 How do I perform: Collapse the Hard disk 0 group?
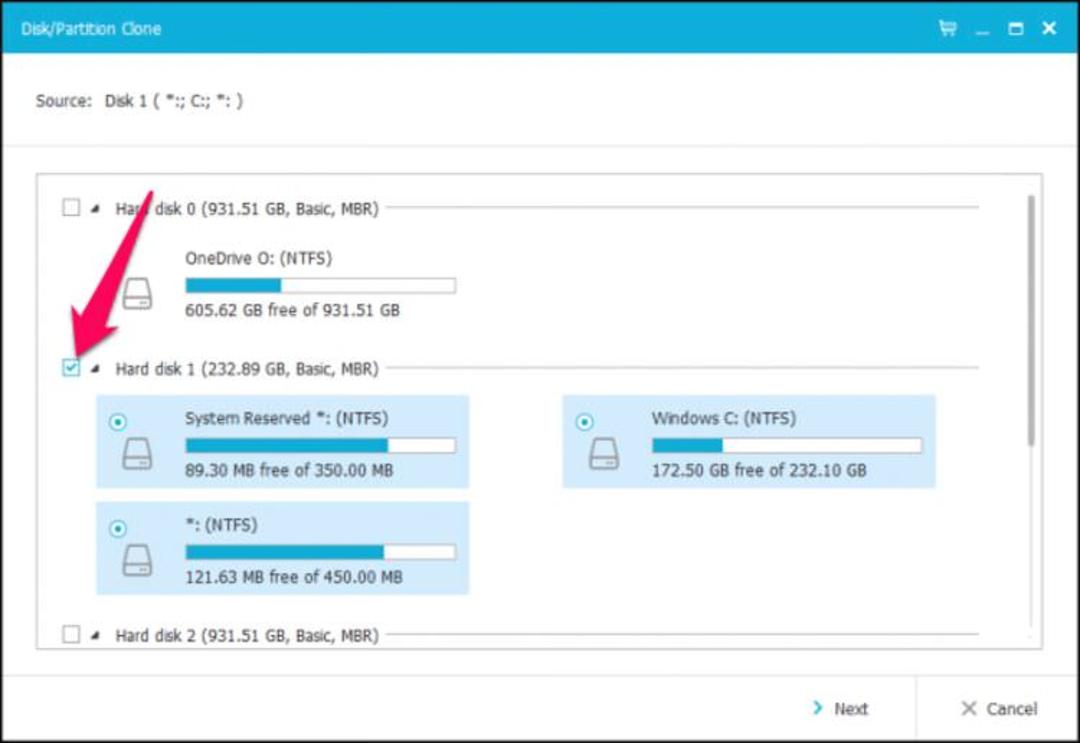(x=96, y=208)
